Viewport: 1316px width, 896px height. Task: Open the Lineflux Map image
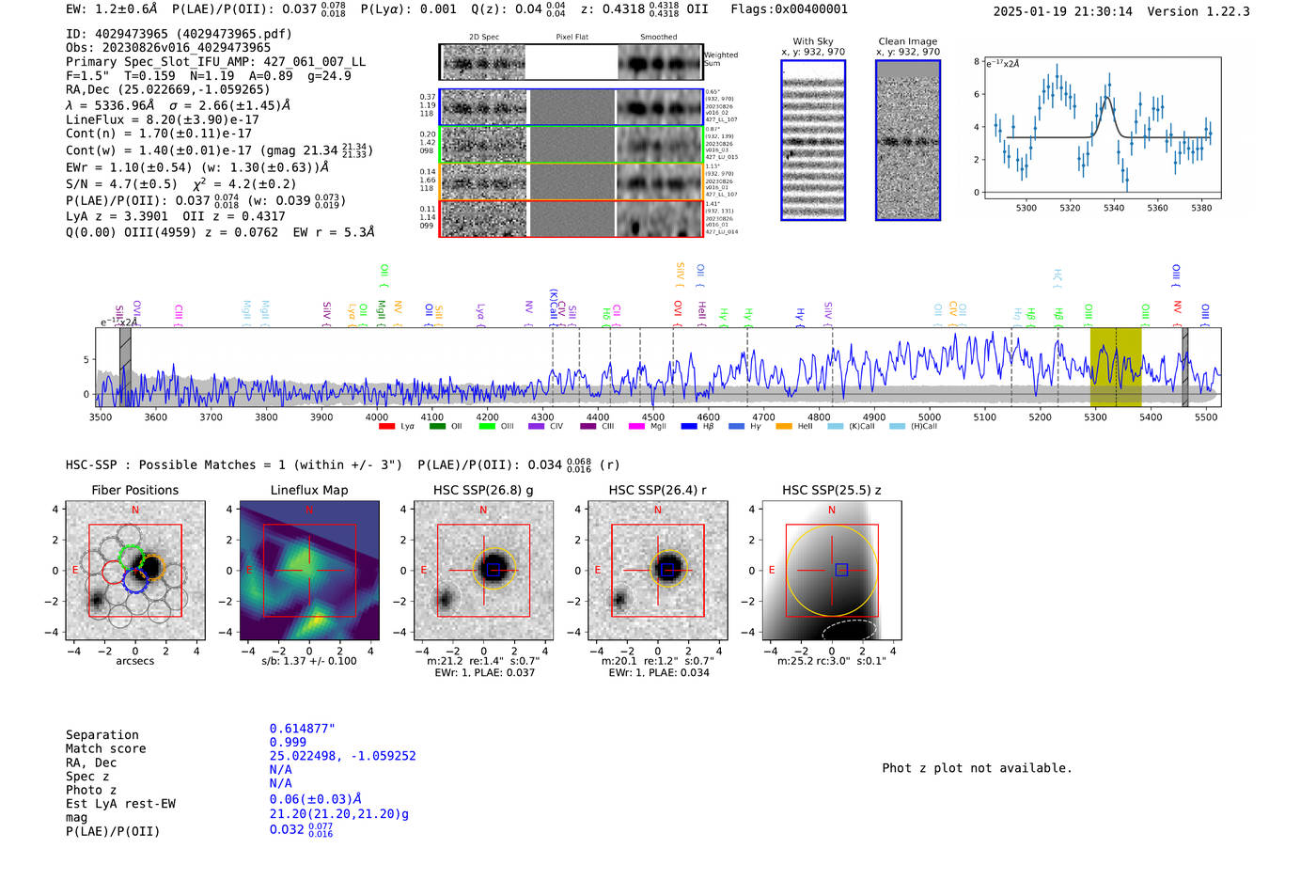click(309, 571)
